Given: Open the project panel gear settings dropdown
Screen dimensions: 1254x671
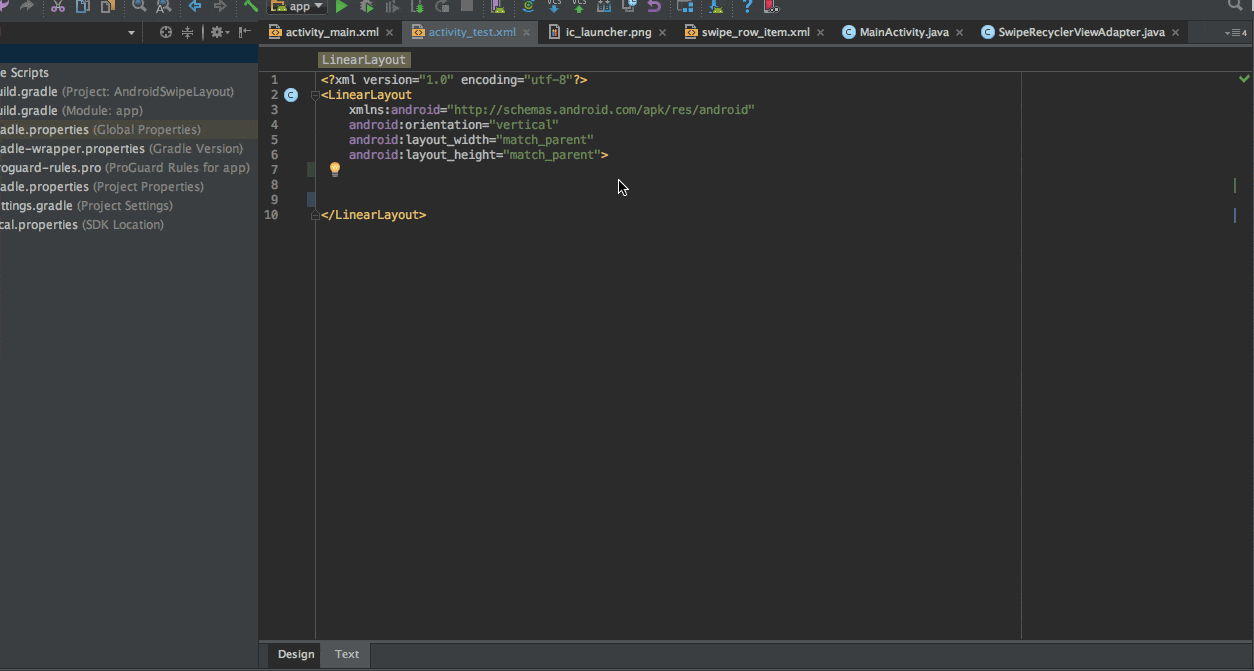Looking at the screenshot, I should pyautogui.click(x=219, y=33).
